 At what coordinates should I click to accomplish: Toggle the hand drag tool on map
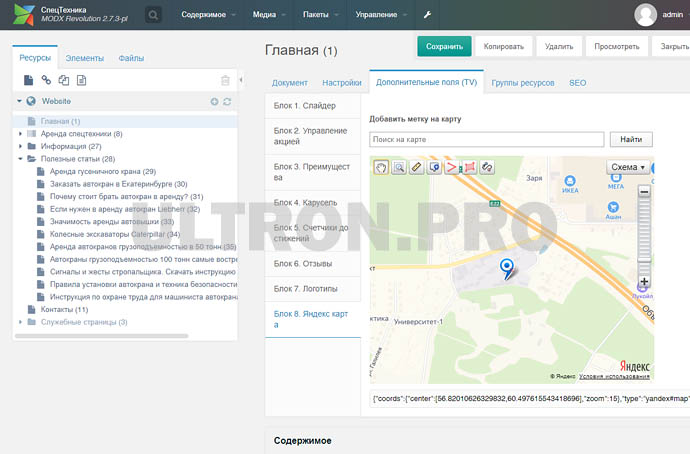[x=381, y=167]
